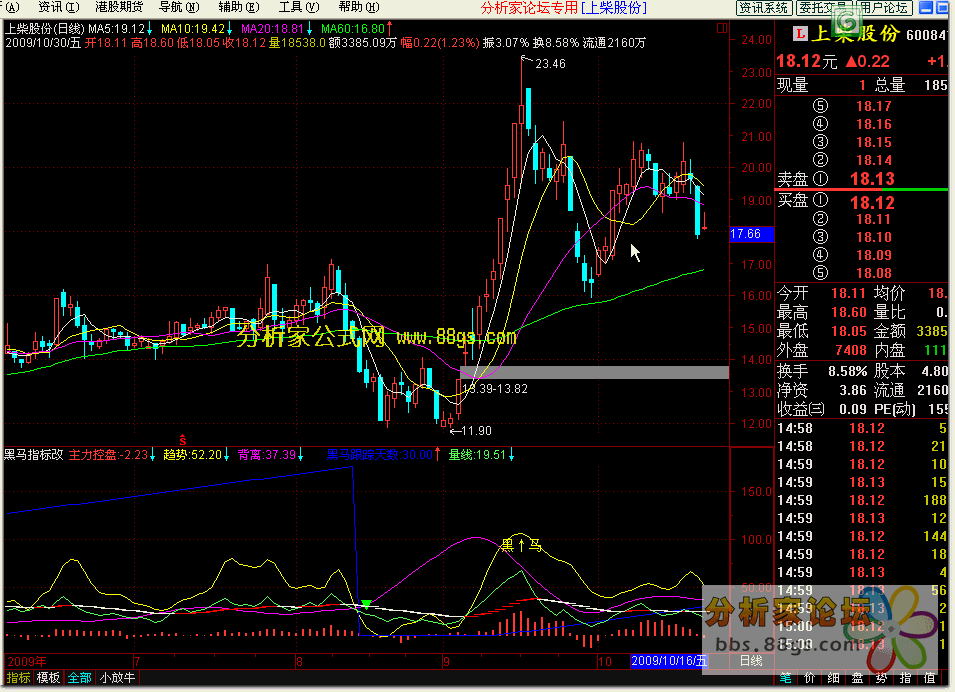Click buy price 18.12 in order book
Viewport: 955px width, 692px height.
(872, 202)
